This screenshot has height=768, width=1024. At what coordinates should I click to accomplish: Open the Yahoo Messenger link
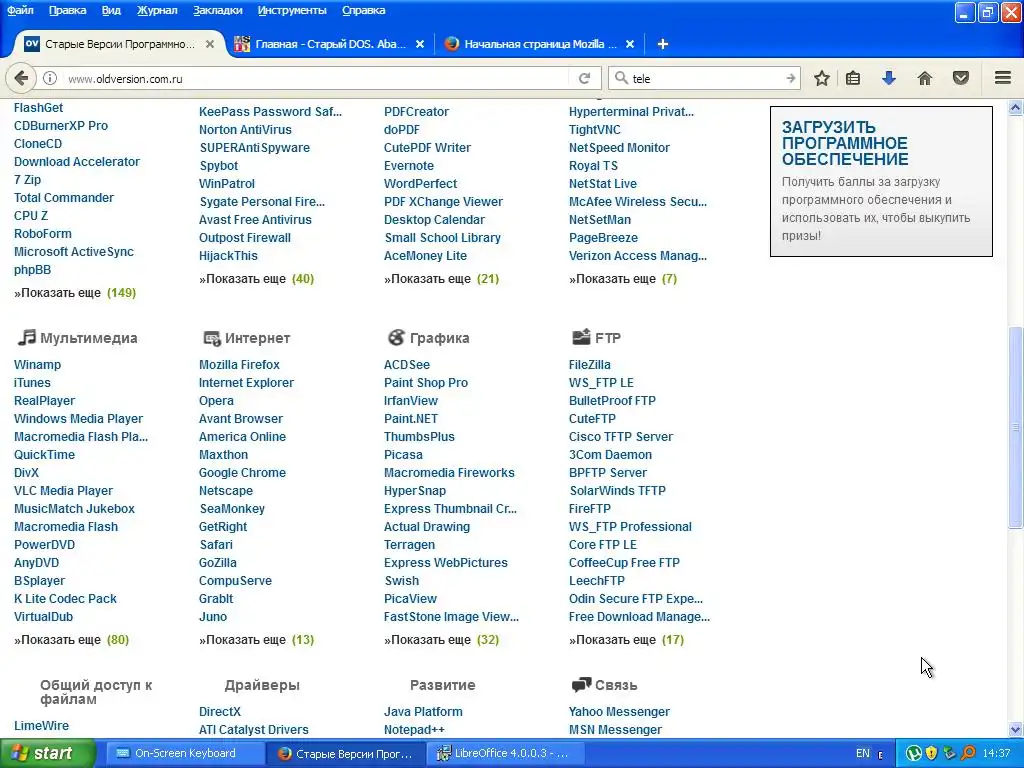click(x=619, y=712)
